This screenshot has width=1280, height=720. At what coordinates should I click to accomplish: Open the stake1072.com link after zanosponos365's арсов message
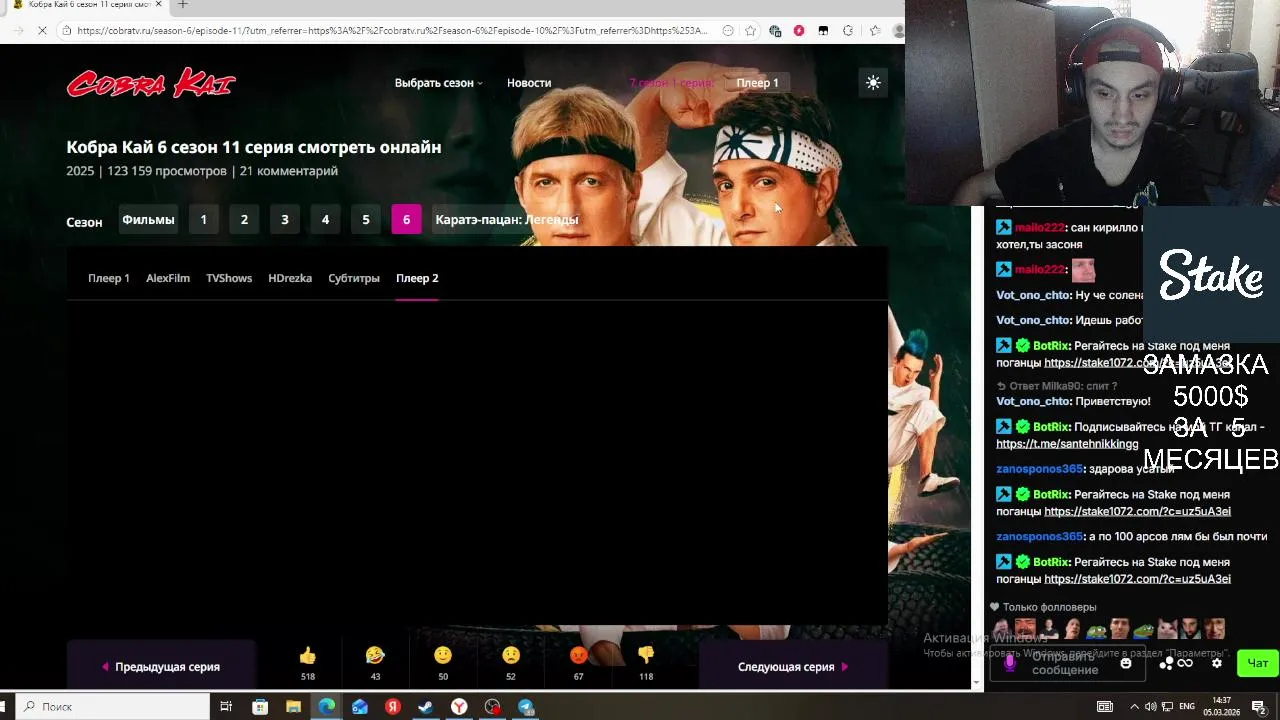(1137, 579)
